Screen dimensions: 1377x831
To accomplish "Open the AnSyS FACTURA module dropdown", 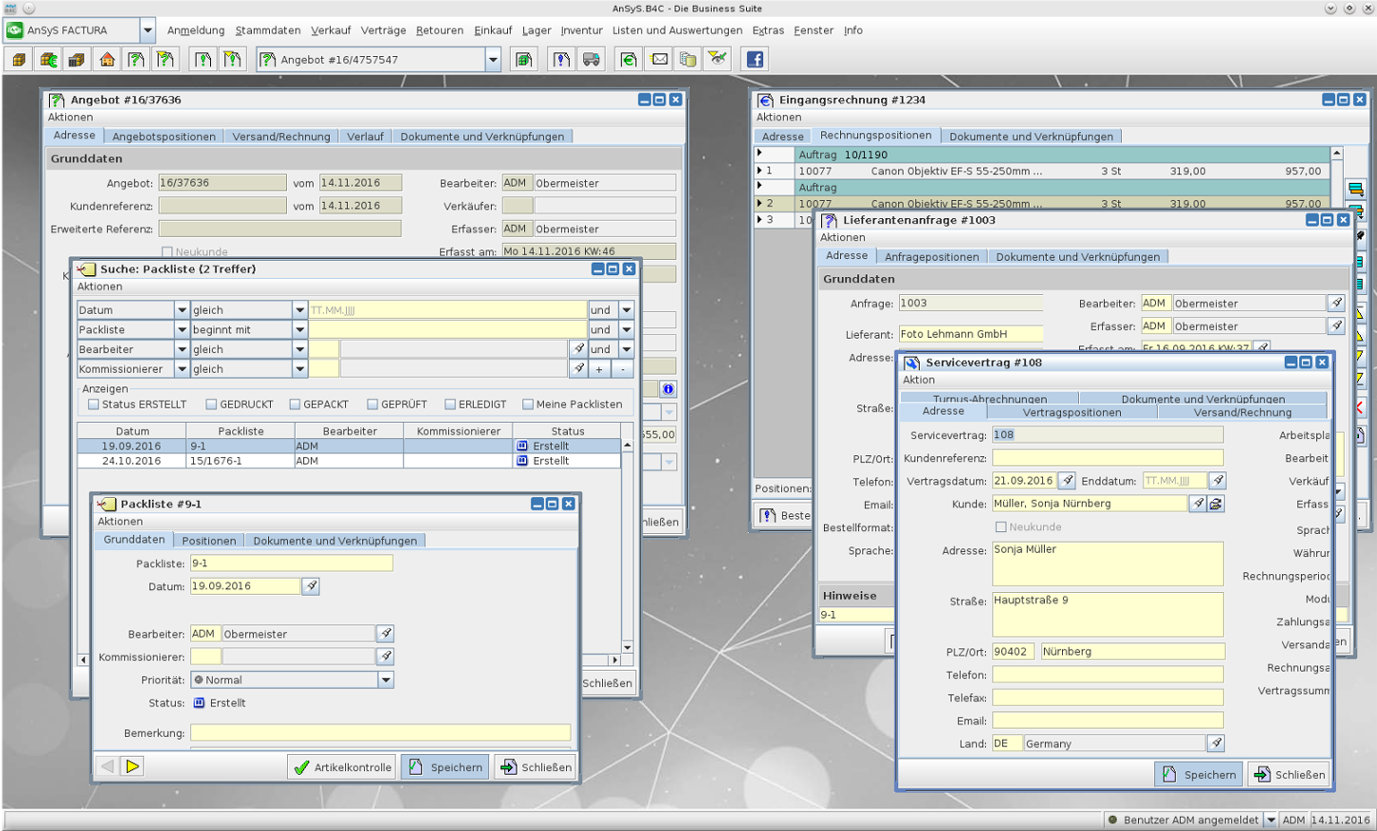I will [148, 31].
